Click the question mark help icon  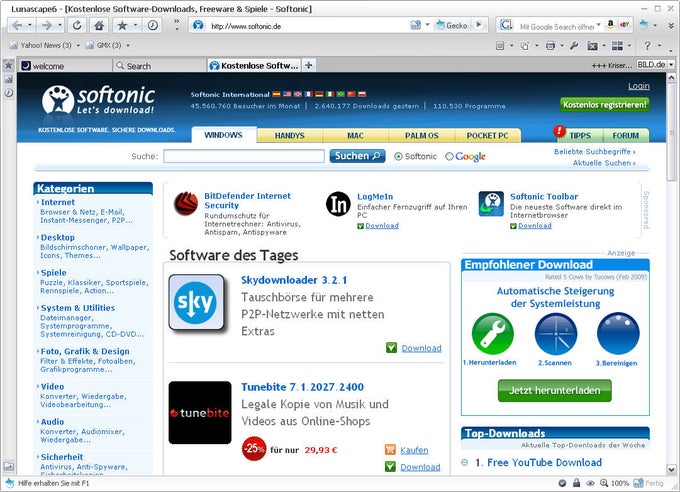pos(647,46)
